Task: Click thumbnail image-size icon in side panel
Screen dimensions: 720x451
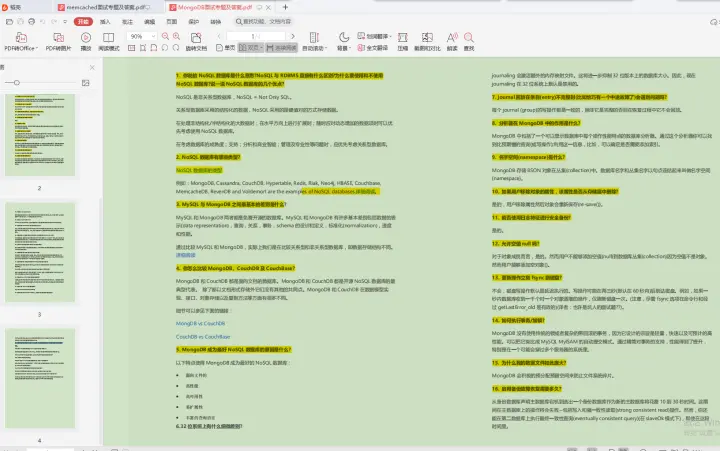Action: coord(85,83)
